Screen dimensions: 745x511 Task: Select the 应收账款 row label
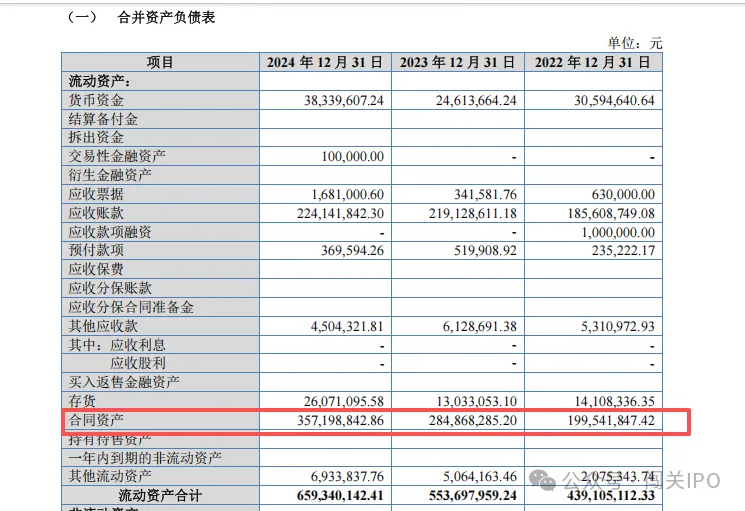(x=96, y=213)
